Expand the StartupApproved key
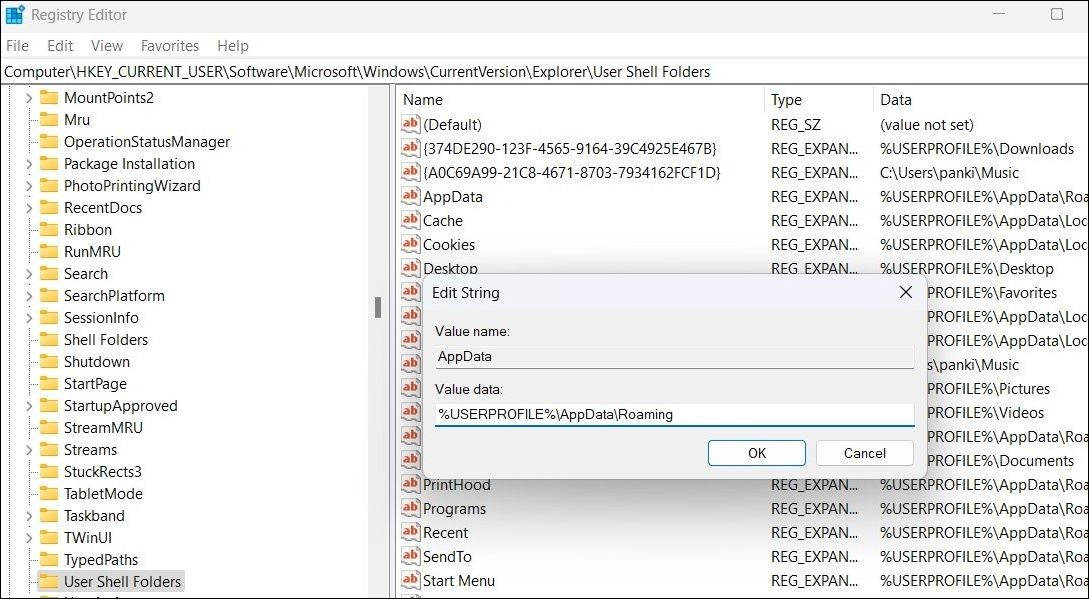This screenshot has width=1089, height=599. click(x=28, y=406)
